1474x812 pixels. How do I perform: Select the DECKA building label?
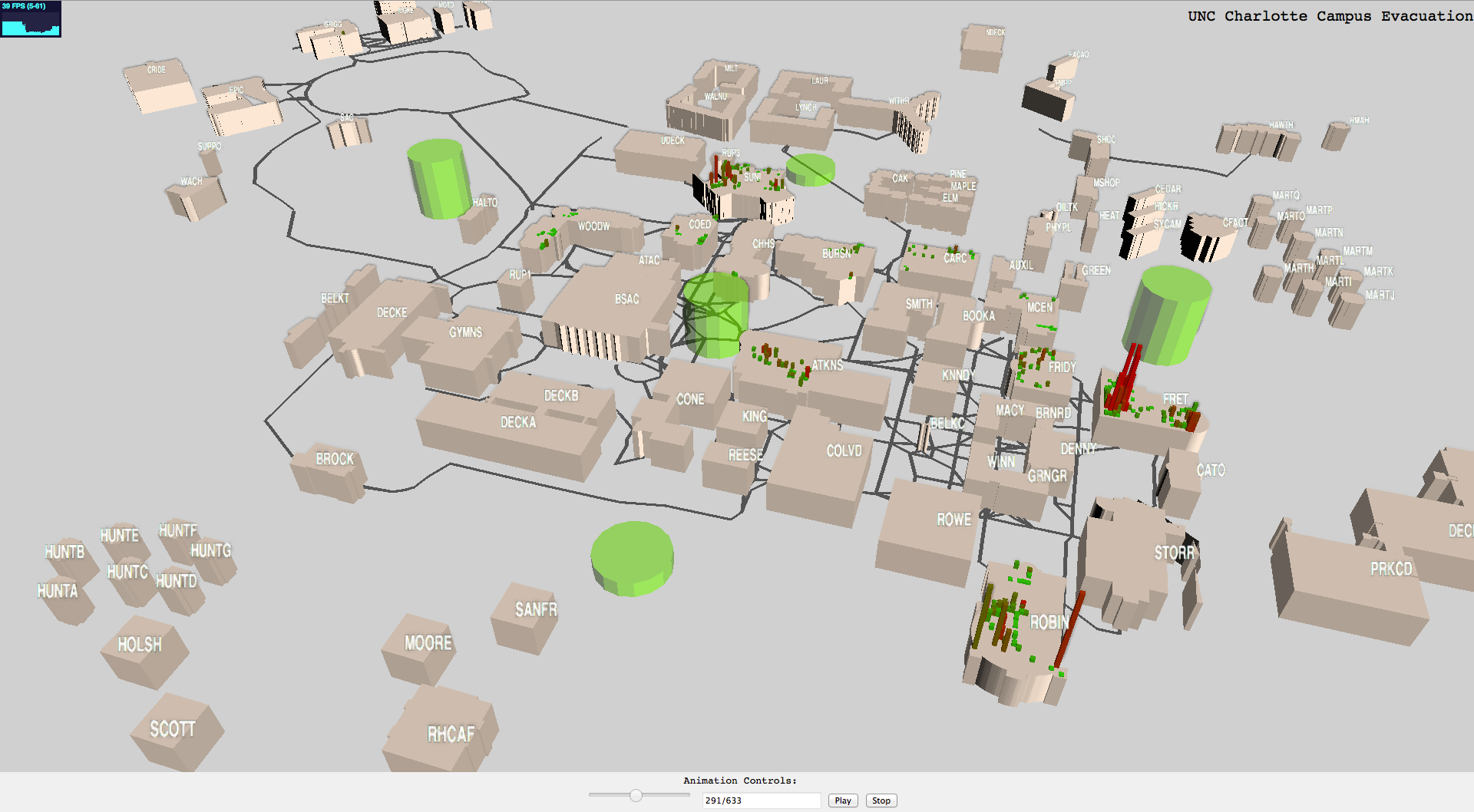point(518,422)
